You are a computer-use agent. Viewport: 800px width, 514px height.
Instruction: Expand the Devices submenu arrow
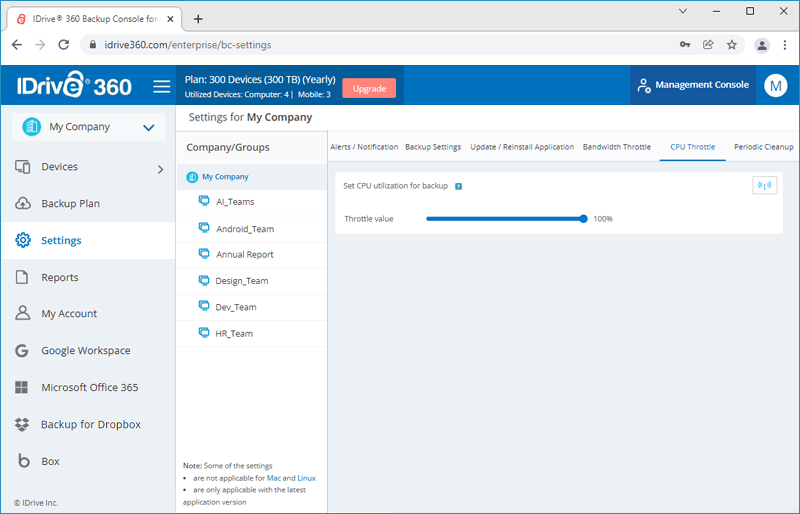tap(160, 169)
